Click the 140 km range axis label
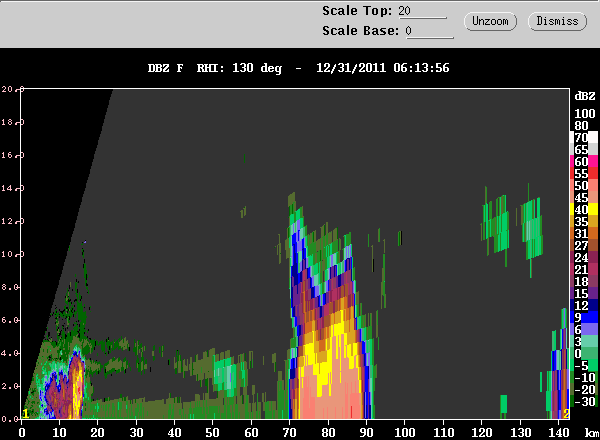The width and height of the screenshot is (600, 440). point(558,432)
